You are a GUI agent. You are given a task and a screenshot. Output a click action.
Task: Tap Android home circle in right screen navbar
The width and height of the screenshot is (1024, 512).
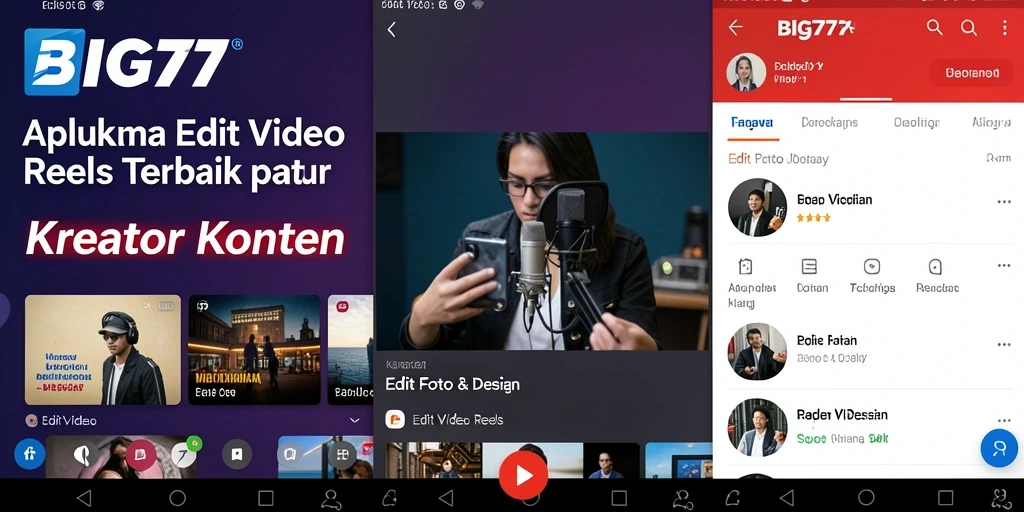tap(866, 498)
